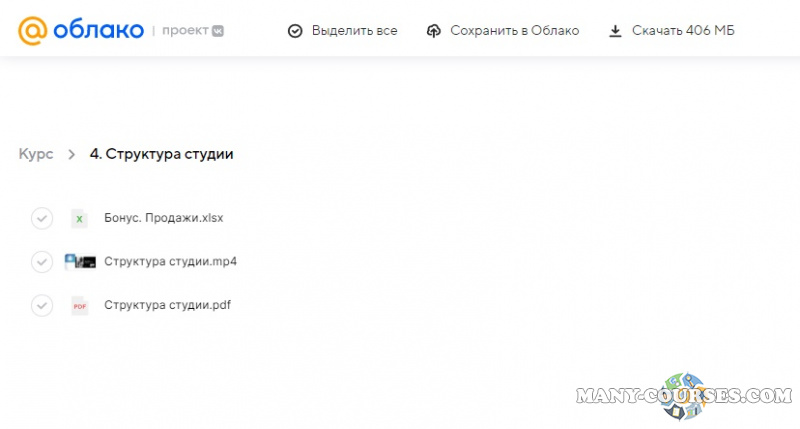Click the orange @ Облако logo icon
The width and height of the screenshot is (800, 429).
tap(33, 31)
